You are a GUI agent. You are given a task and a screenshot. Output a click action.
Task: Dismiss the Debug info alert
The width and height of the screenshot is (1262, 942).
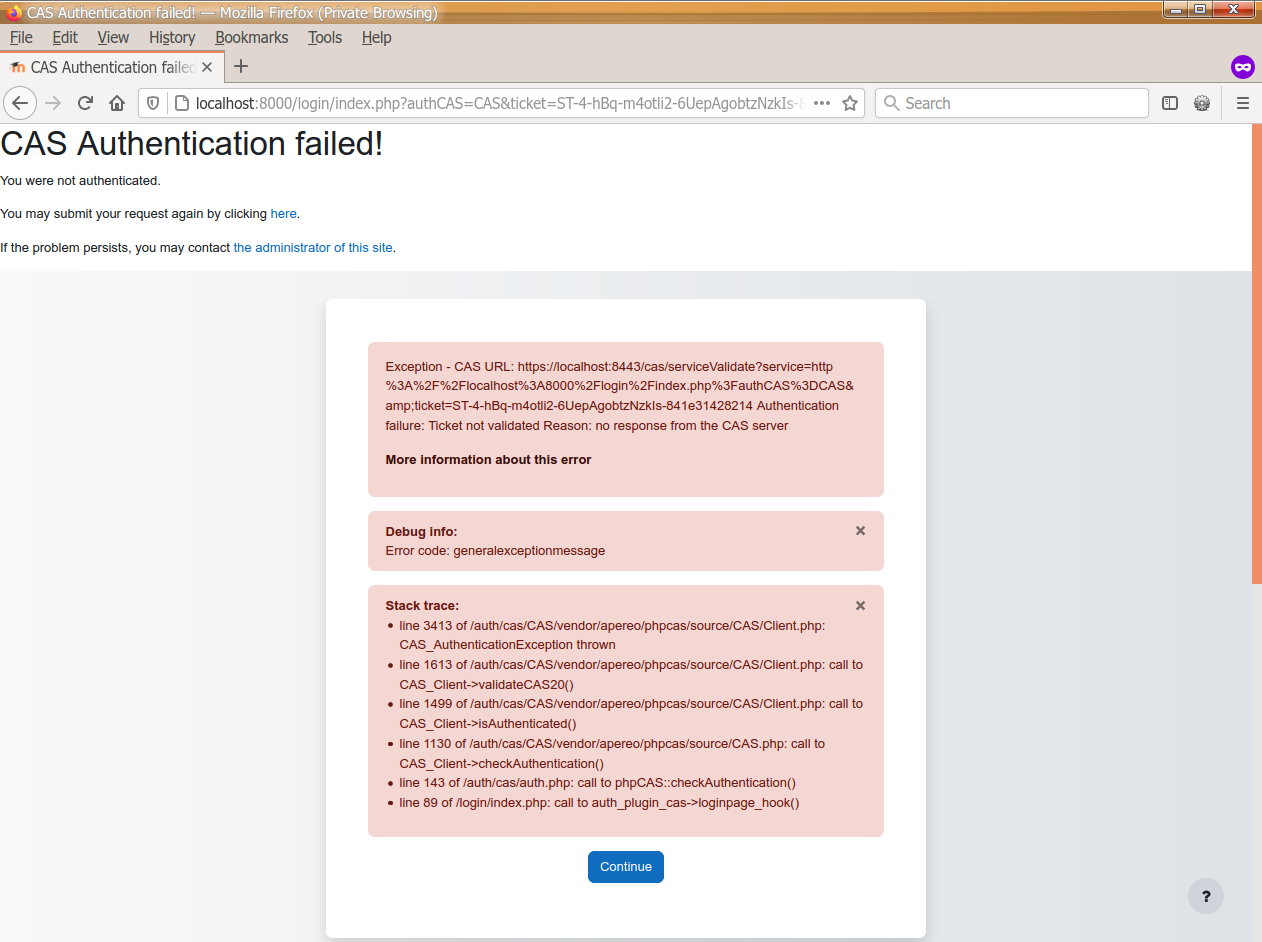[x=860, y=531]
